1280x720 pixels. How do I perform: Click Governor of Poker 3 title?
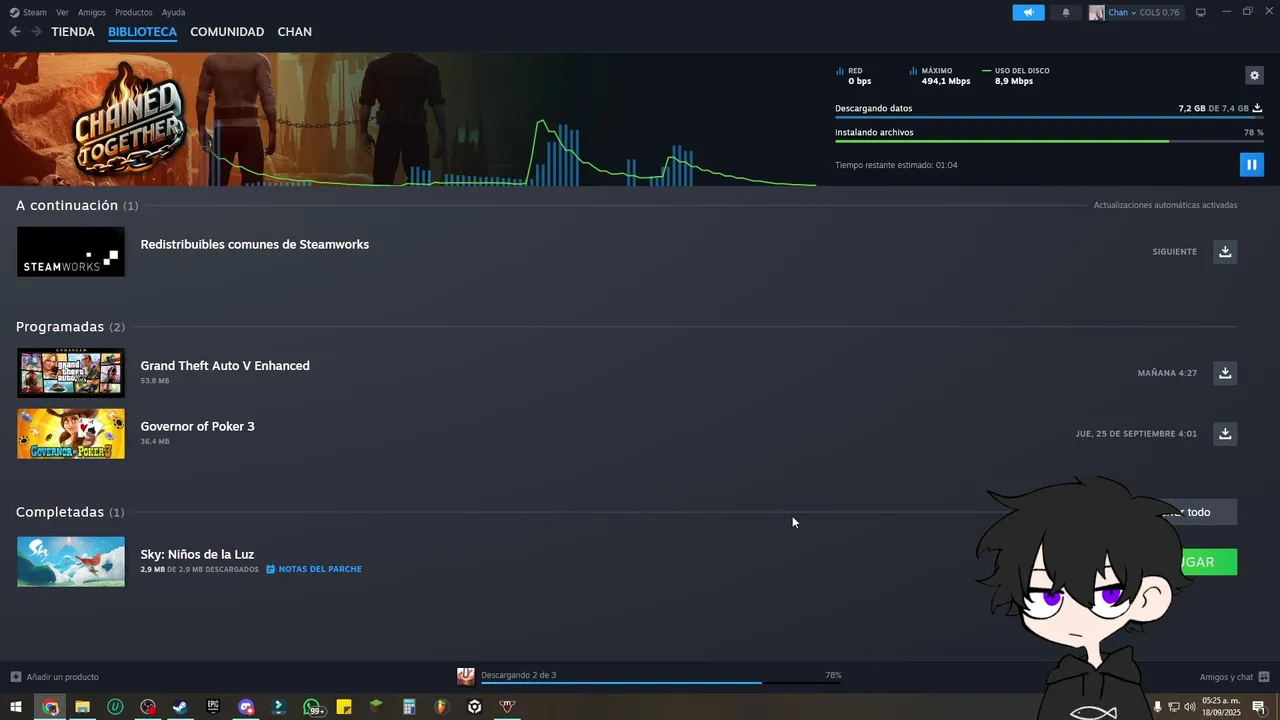[198, 426]
